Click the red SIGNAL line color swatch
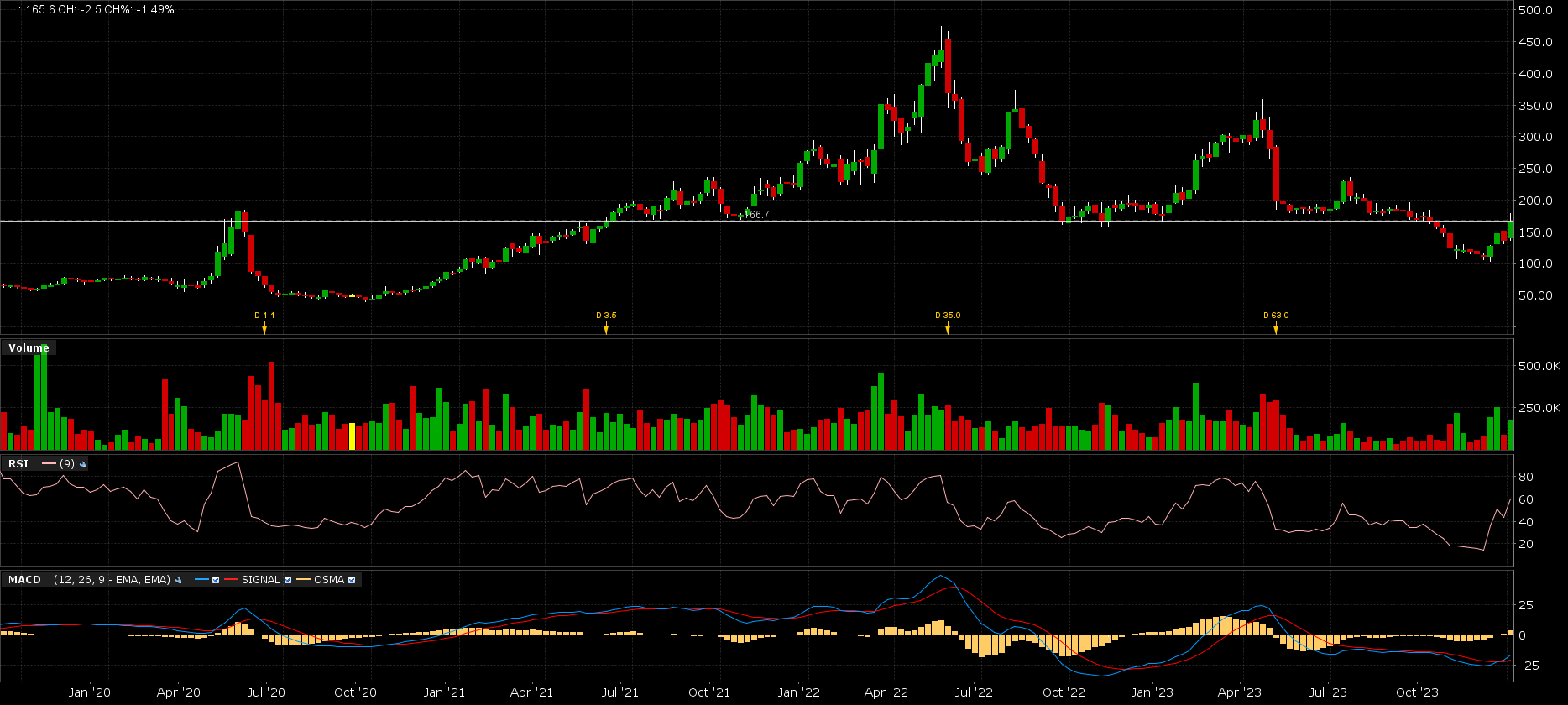 pyautogui.click(x=231, y=580)
